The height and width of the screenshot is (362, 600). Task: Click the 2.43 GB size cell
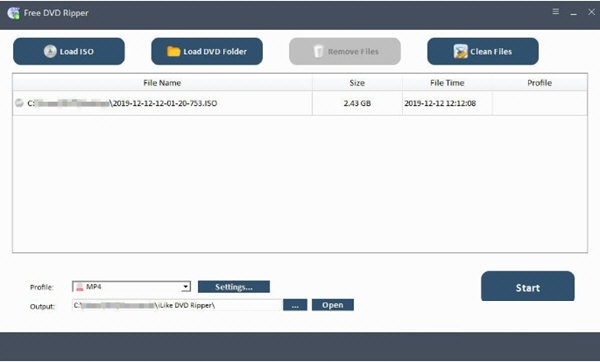tap(357, 103)
